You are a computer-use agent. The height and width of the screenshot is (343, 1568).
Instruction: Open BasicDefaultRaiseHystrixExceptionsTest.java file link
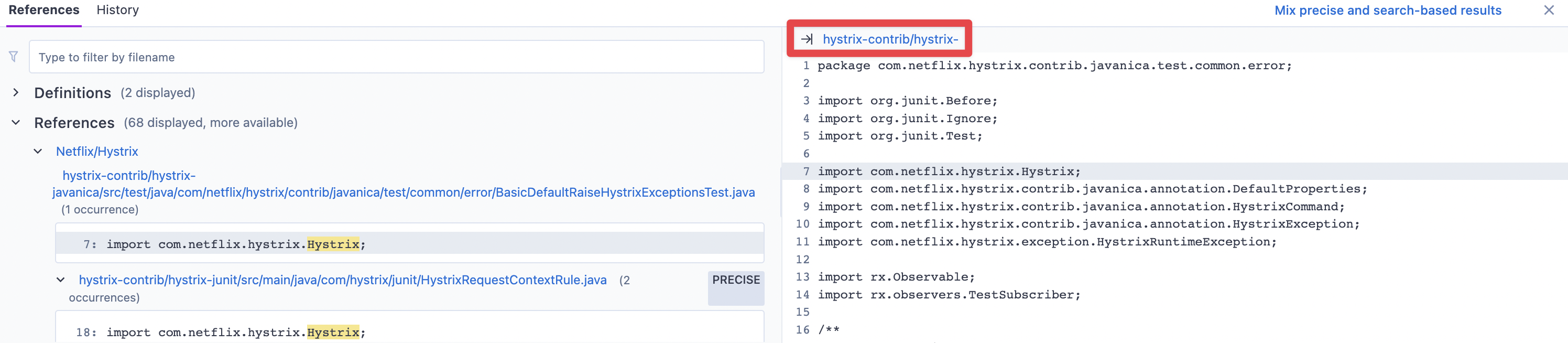click(x=404, y=184)
